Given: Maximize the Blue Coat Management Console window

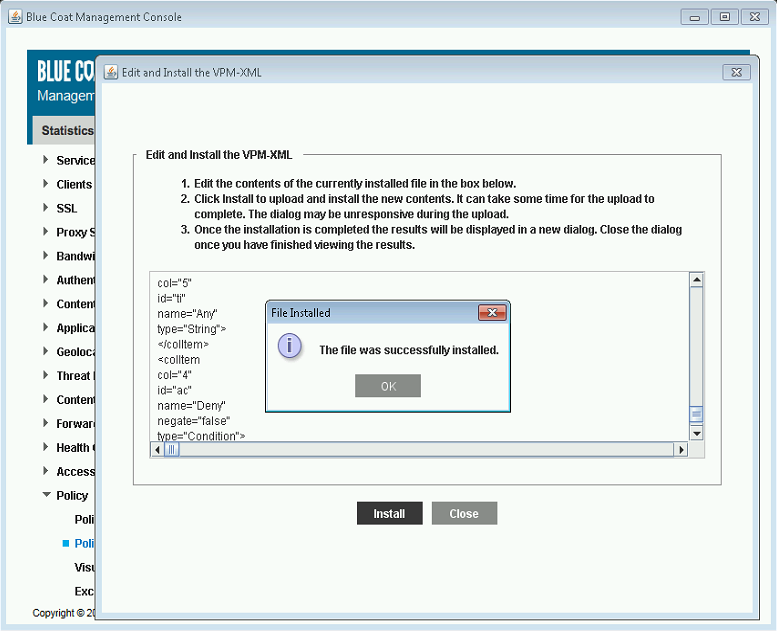Looking at the screenshot, I should (724, 17).
